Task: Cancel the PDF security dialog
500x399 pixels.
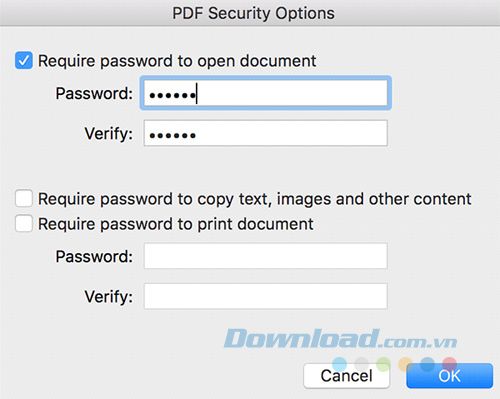Action: tap(347, 376)
